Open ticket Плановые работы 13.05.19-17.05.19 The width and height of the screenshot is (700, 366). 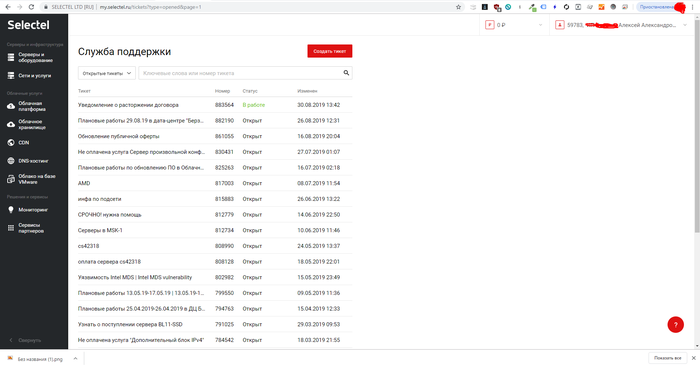coord(141,293)
